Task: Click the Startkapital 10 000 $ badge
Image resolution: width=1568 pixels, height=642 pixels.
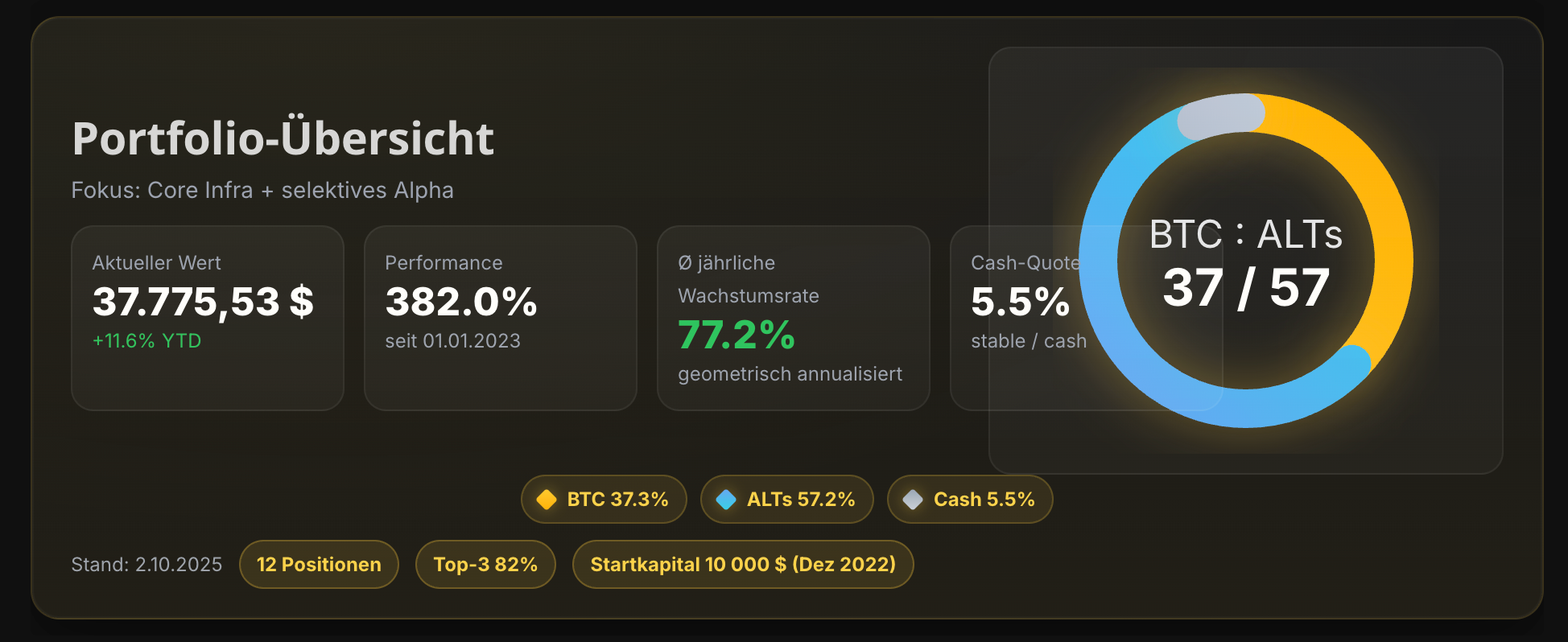Action: [x=742, y=565]
